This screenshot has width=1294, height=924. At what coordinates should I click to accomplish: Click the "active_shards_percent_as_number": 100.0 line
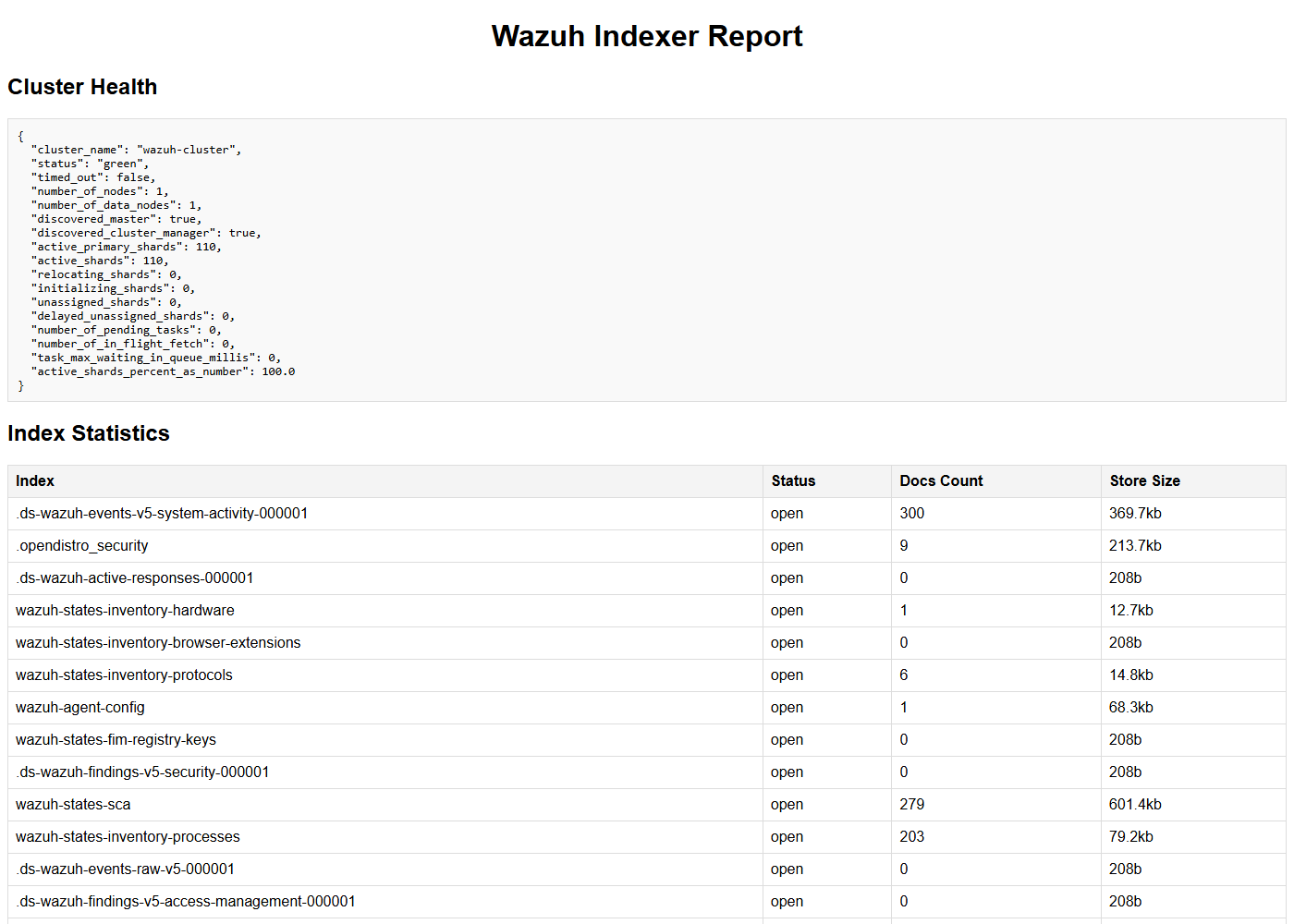click(x=163, y=371)
